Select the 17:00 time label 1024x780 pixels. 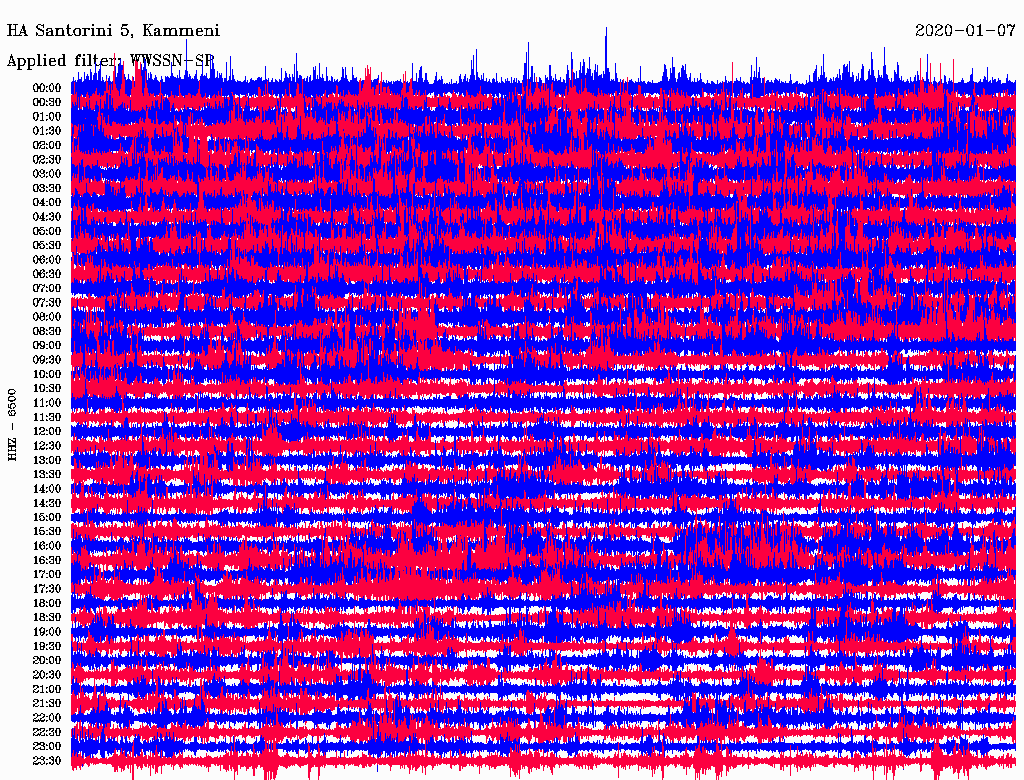pos(47,575)
